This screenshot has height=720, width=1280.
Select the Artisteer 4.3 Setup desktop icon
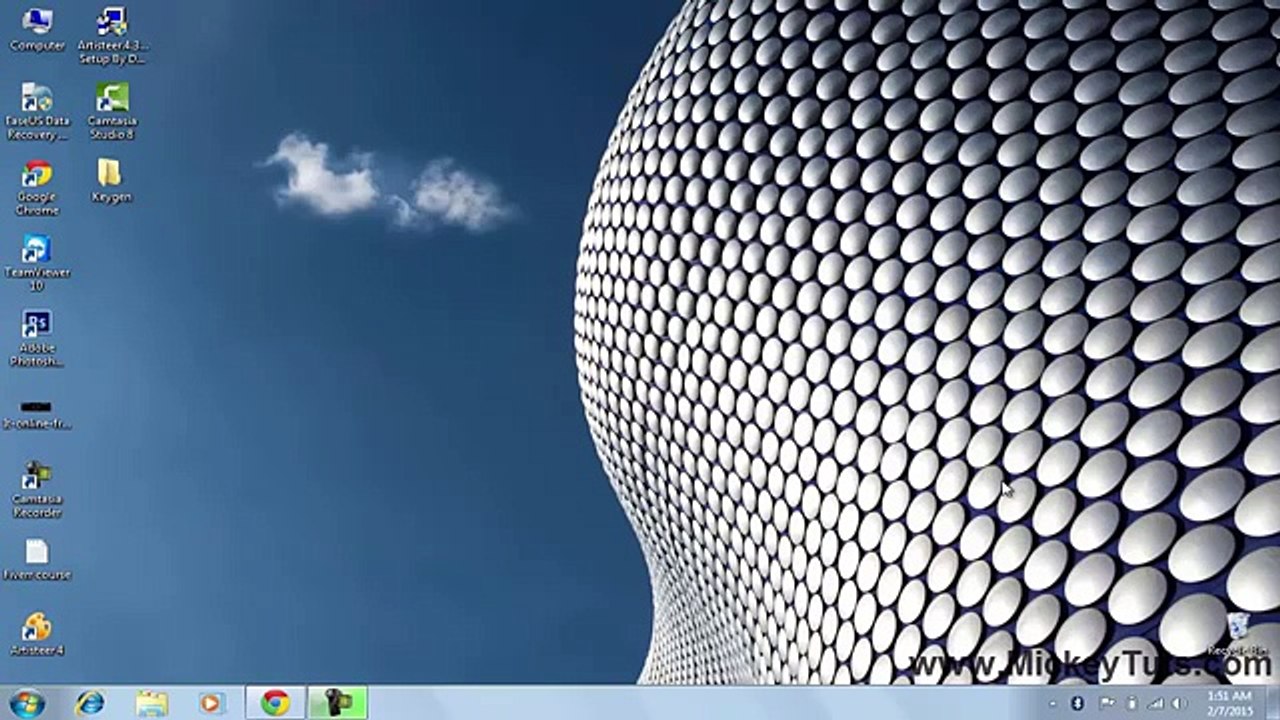tap(112, 36)
